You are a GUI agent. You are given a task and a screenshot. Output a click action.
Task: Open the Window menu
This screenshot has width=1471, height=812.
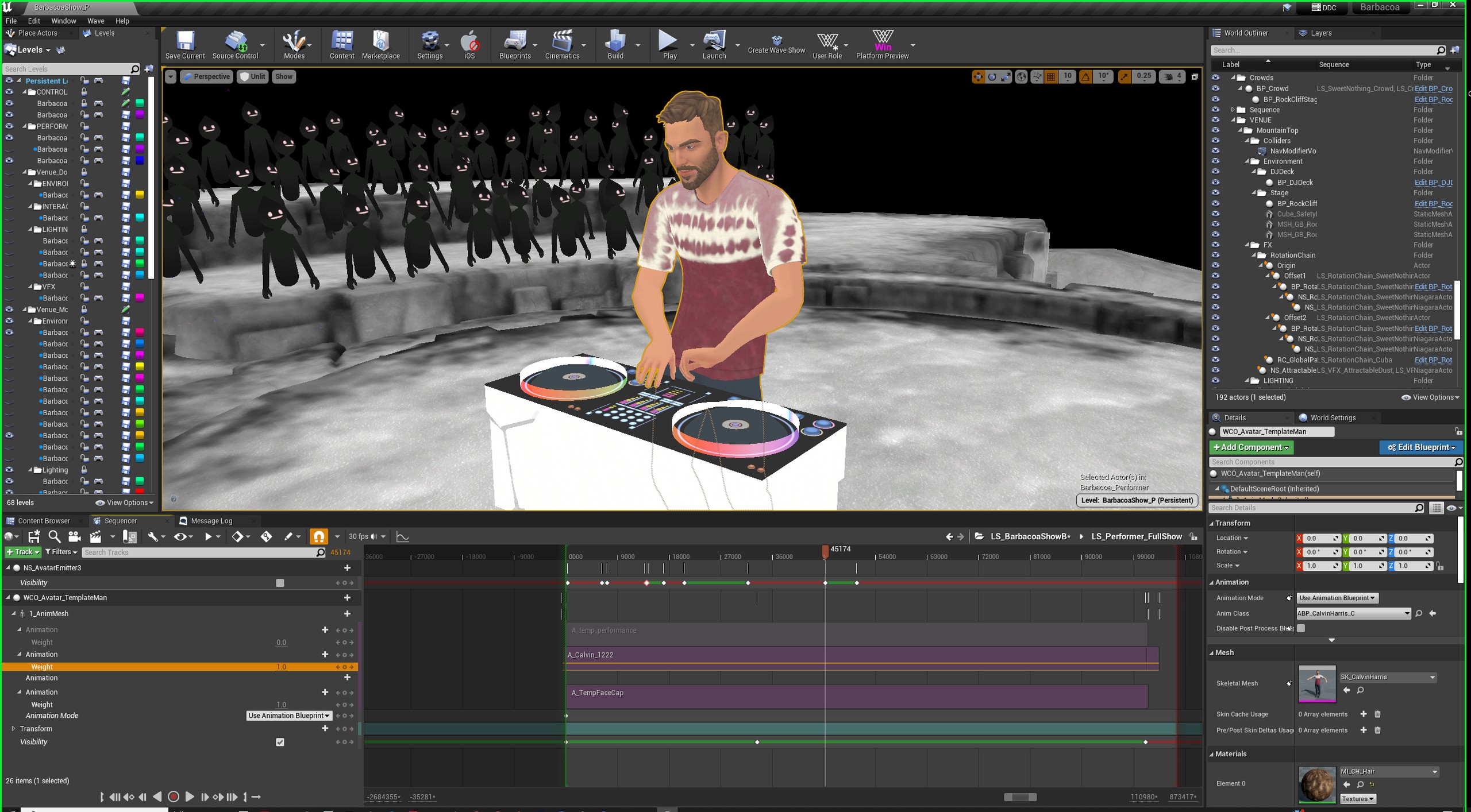[63, 21]
